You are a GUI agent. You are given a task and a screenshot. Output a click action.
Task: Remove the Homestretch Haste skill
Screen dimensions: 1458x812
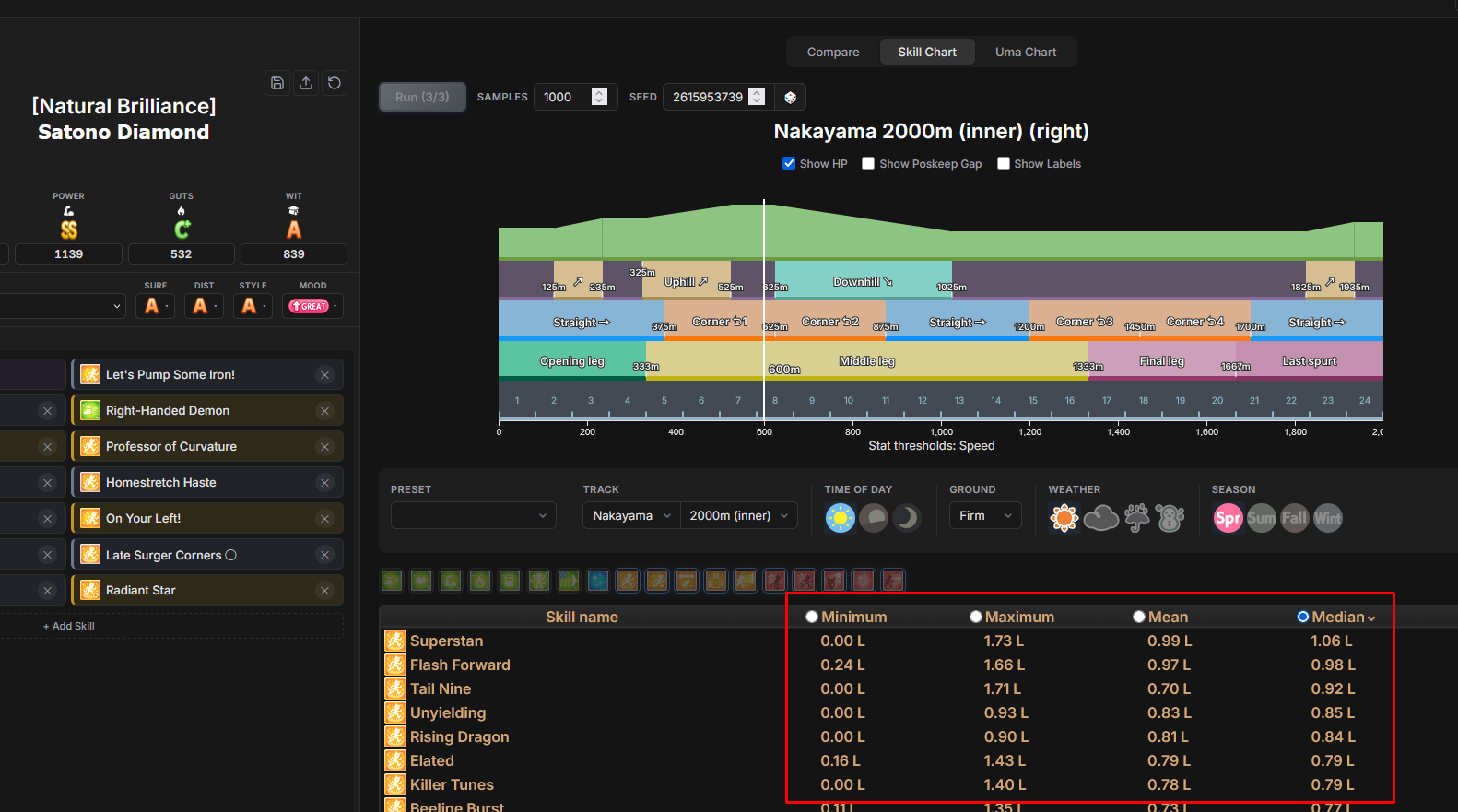tap(324, 483)
